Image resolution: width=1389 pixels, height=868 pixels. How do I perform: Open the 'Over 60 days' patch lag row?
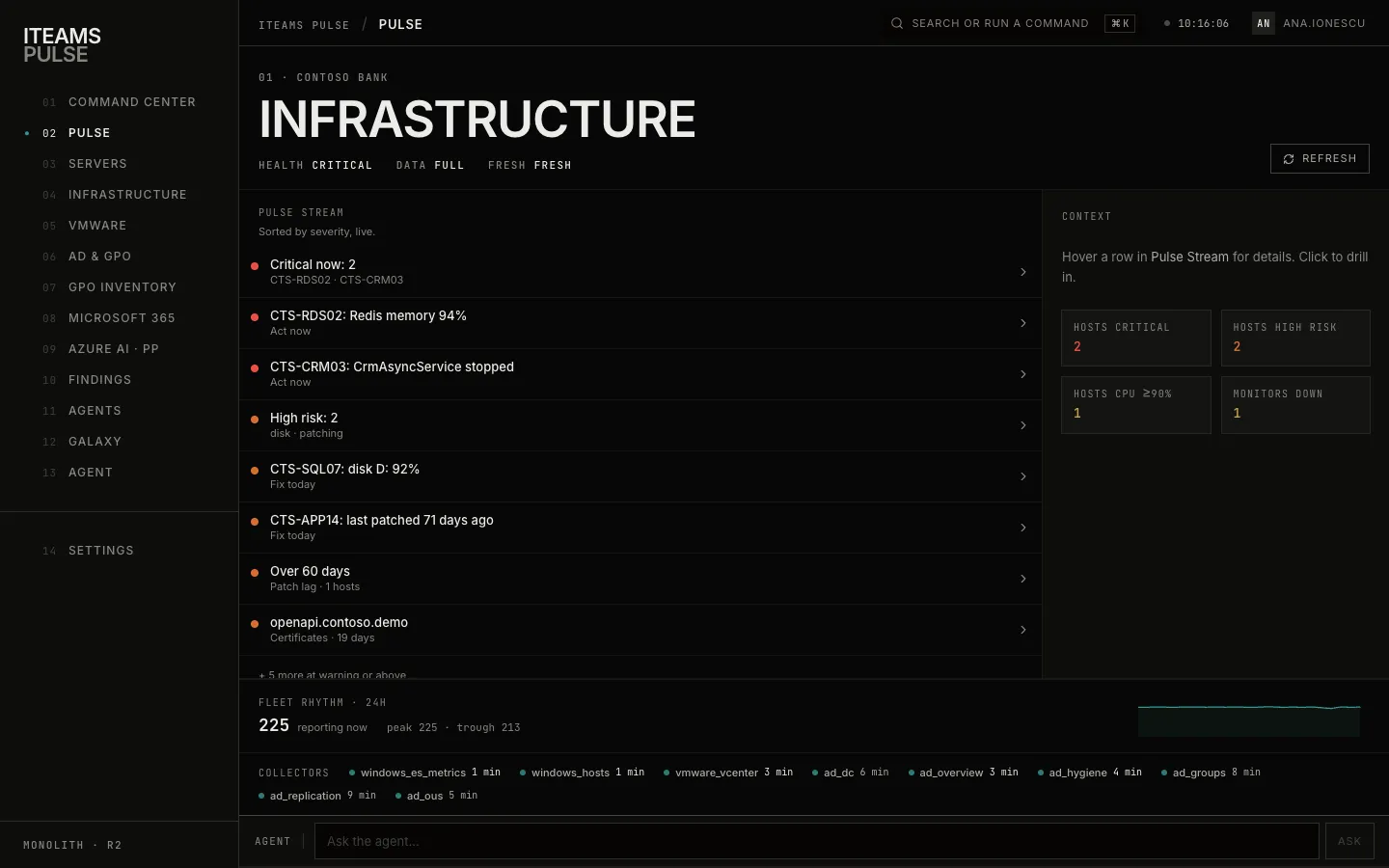640,579
